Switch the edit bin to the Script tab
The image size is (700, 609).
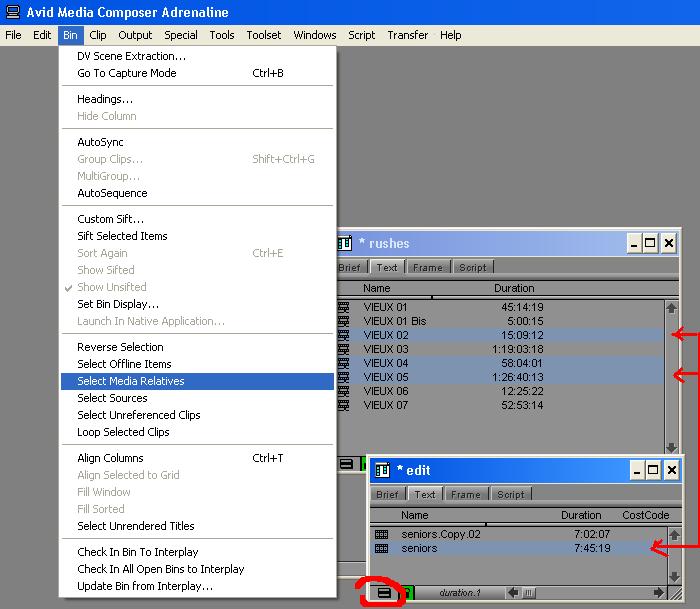[511, 494]
